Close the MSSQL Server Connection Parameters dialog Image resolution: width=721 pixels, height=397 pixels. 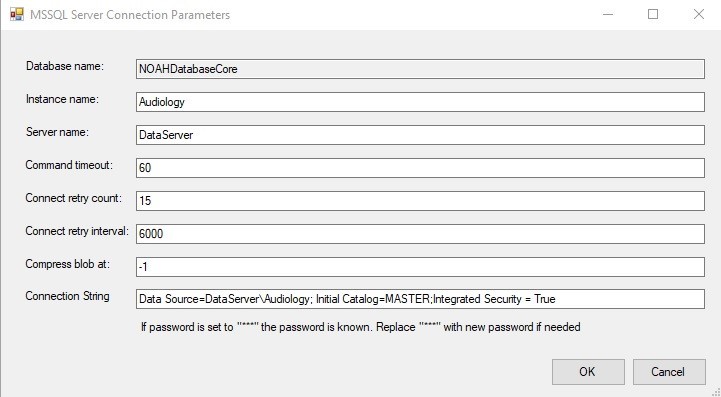point(698,14)
